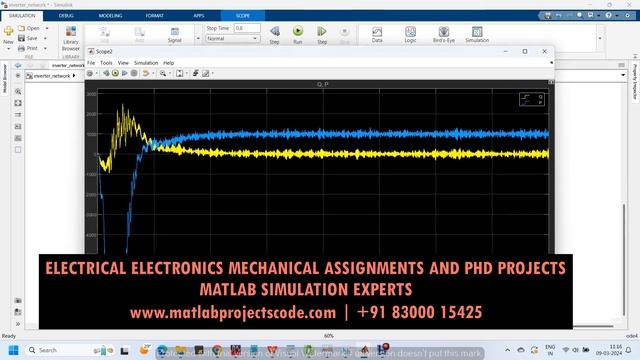Open the APPS ribbon tab
This screenshot has width=640, height=360.
pyautogui.click(x=198, y=16)
